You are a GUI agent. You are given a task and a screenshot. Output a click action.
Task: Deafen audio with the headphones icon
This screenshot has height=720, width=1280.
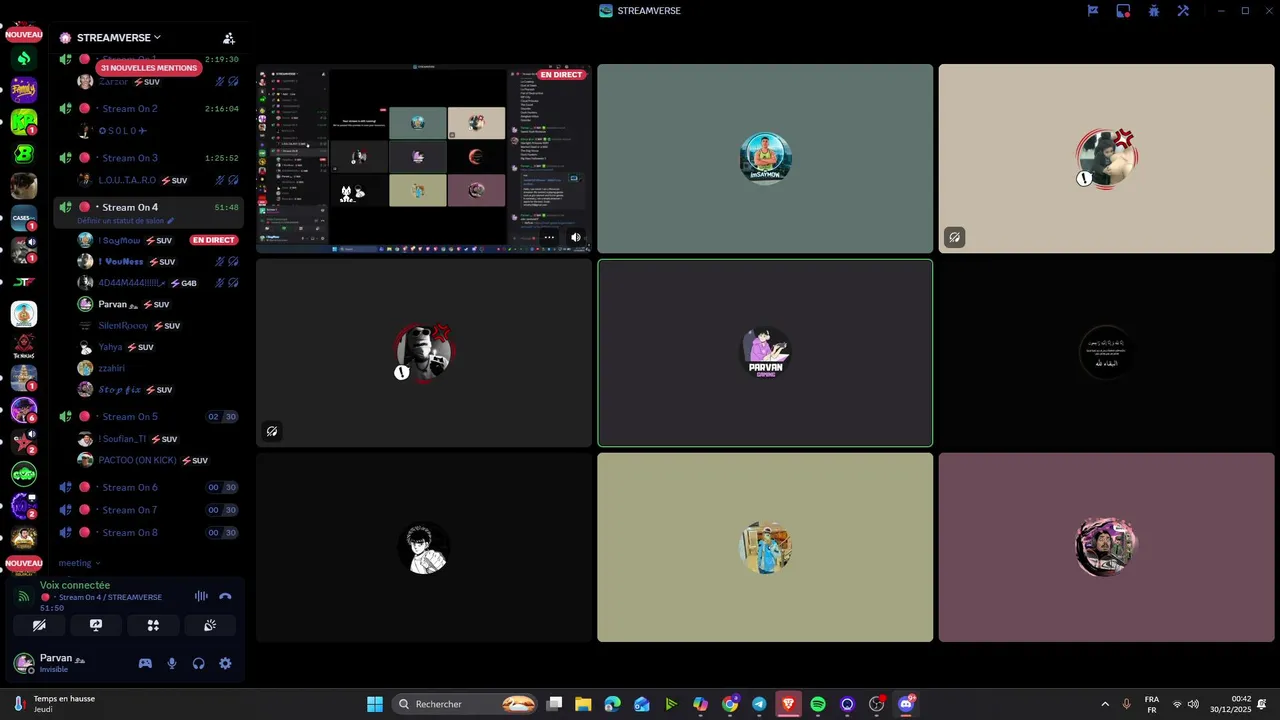coord(198,663)
